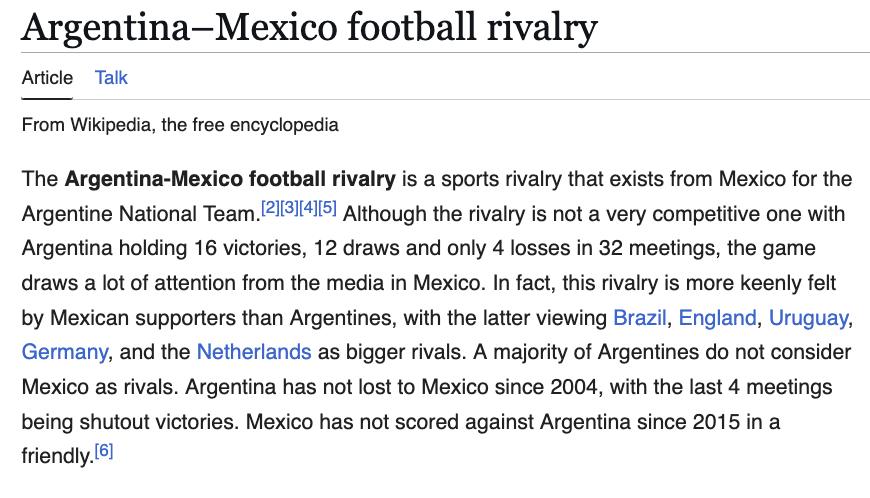Click citation marker [4]

coord(308,207)
